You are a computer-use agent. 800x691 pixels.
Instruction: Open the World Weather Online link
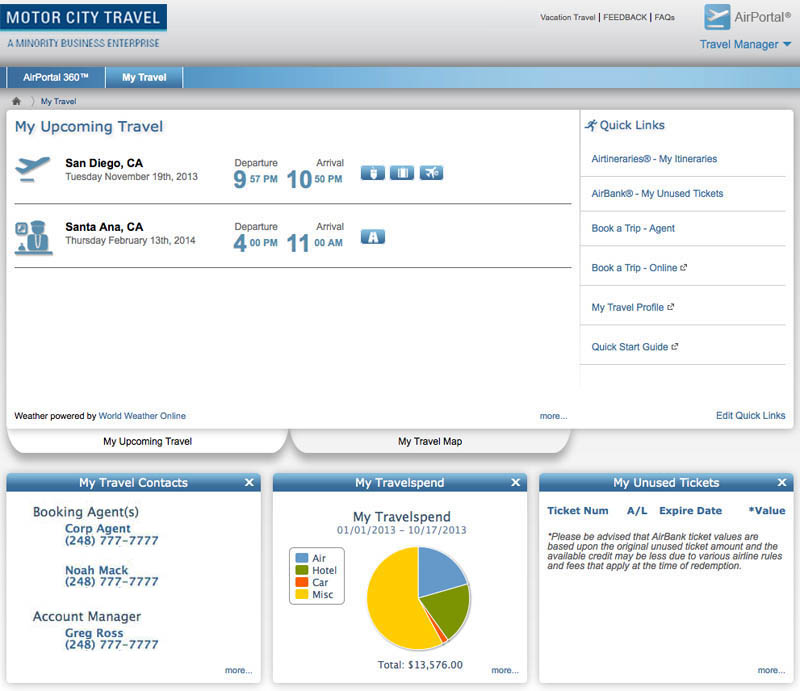142,416
